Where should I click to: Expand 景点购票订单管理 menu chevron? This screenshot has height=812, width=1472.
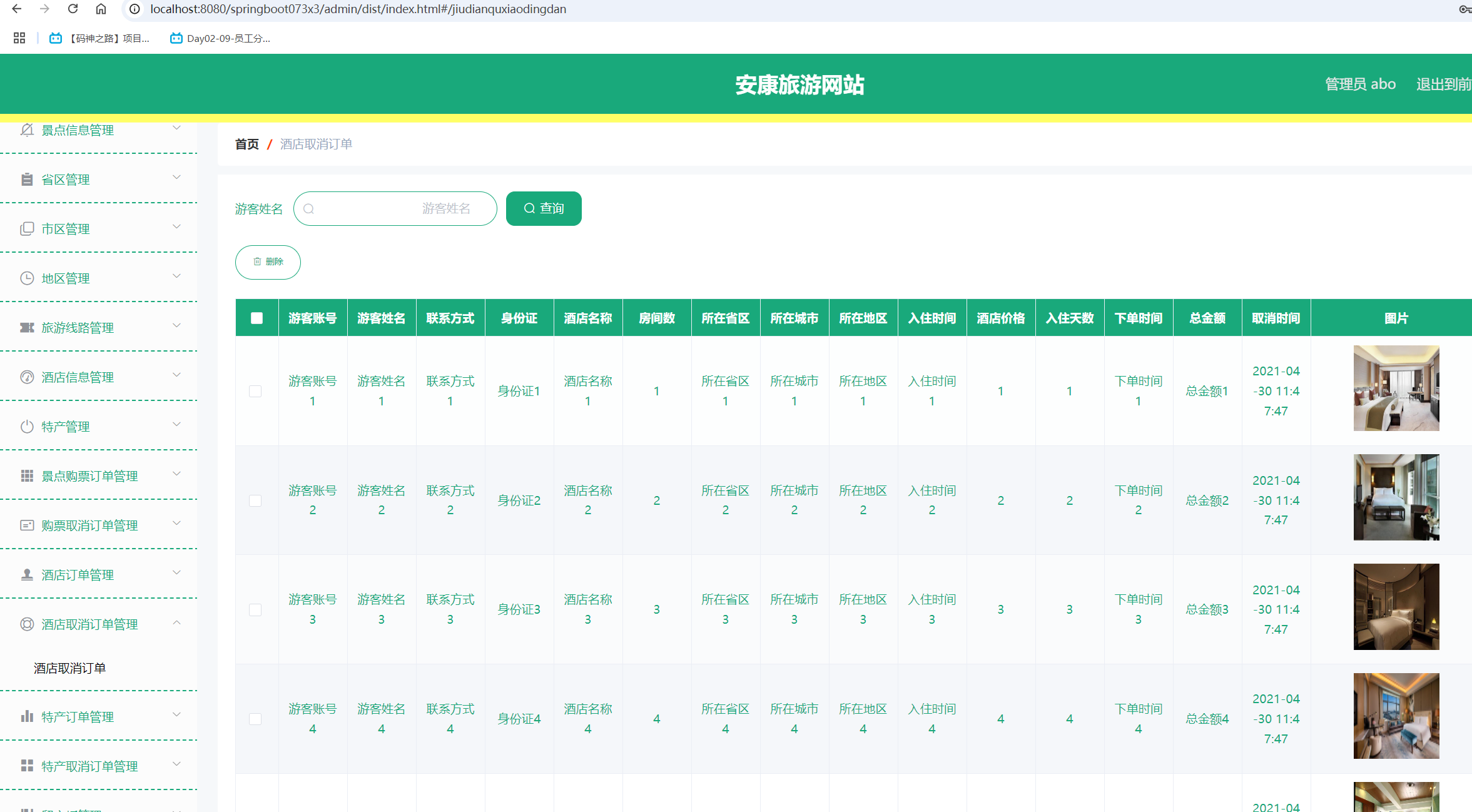tap(177, 474)
